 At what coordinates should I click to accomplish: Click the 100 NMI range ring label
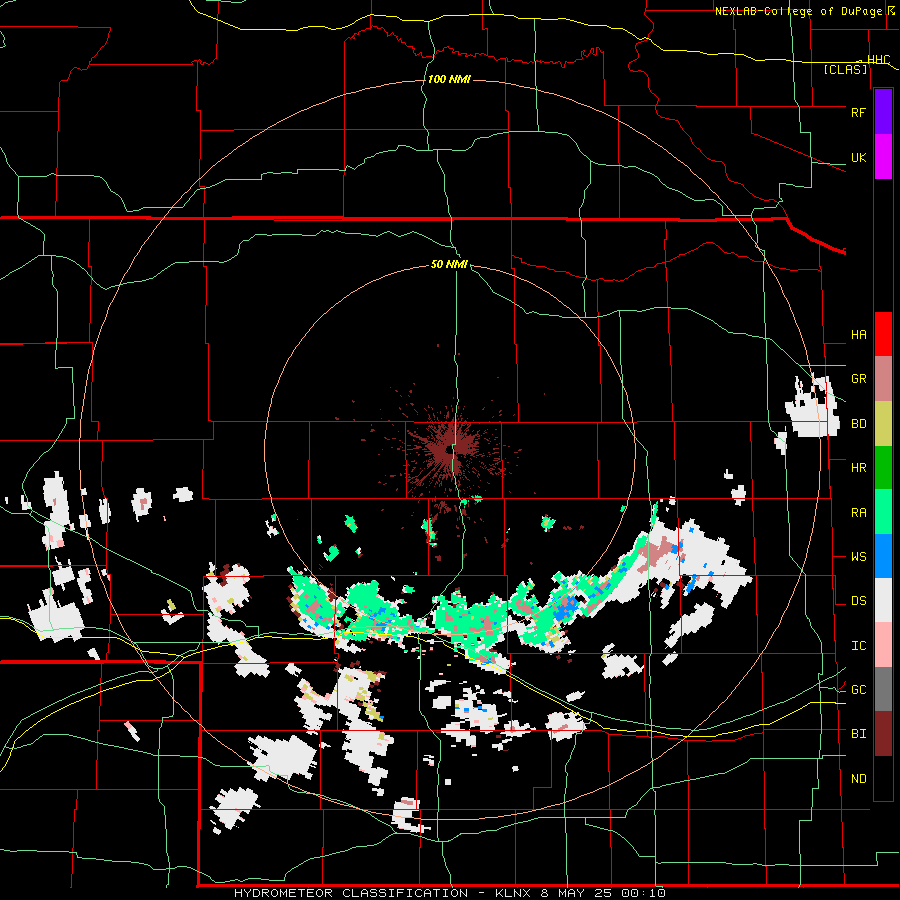click(x=449, y=79)
